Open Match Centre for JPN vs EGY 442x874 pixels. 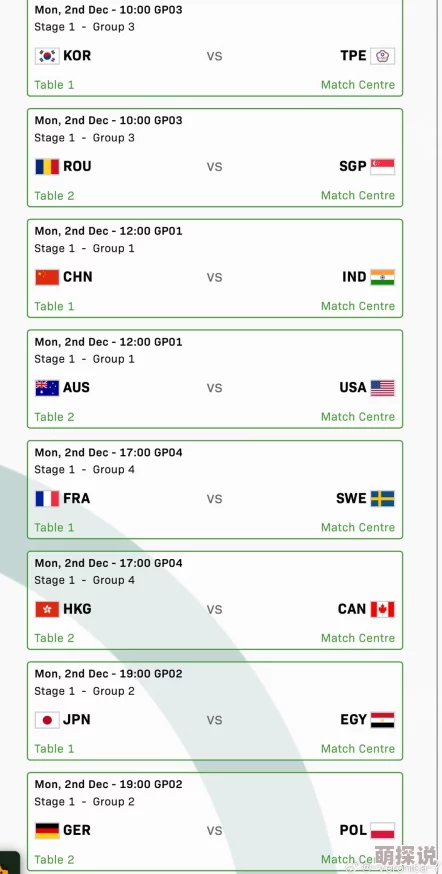pos(358,749)
